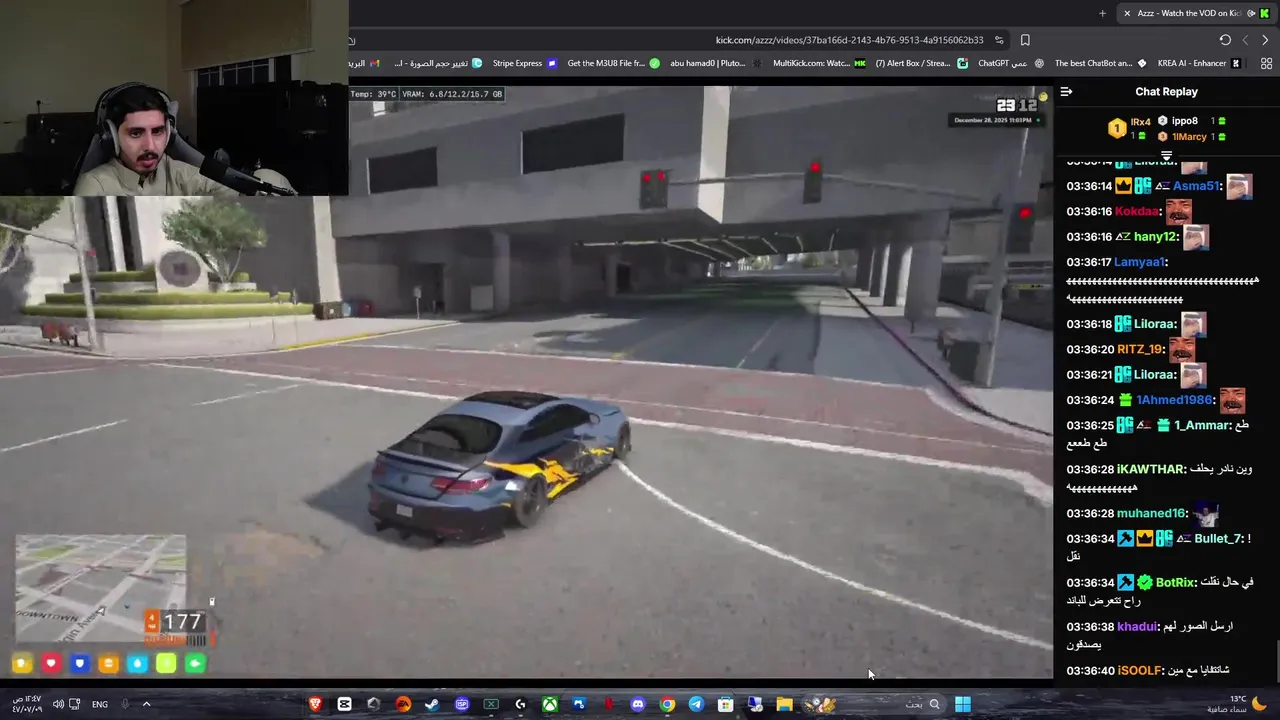Open File Explorer from the taskbar
Image resolution: width=1280 pixels, height=720 pixels.
[785, 704]
